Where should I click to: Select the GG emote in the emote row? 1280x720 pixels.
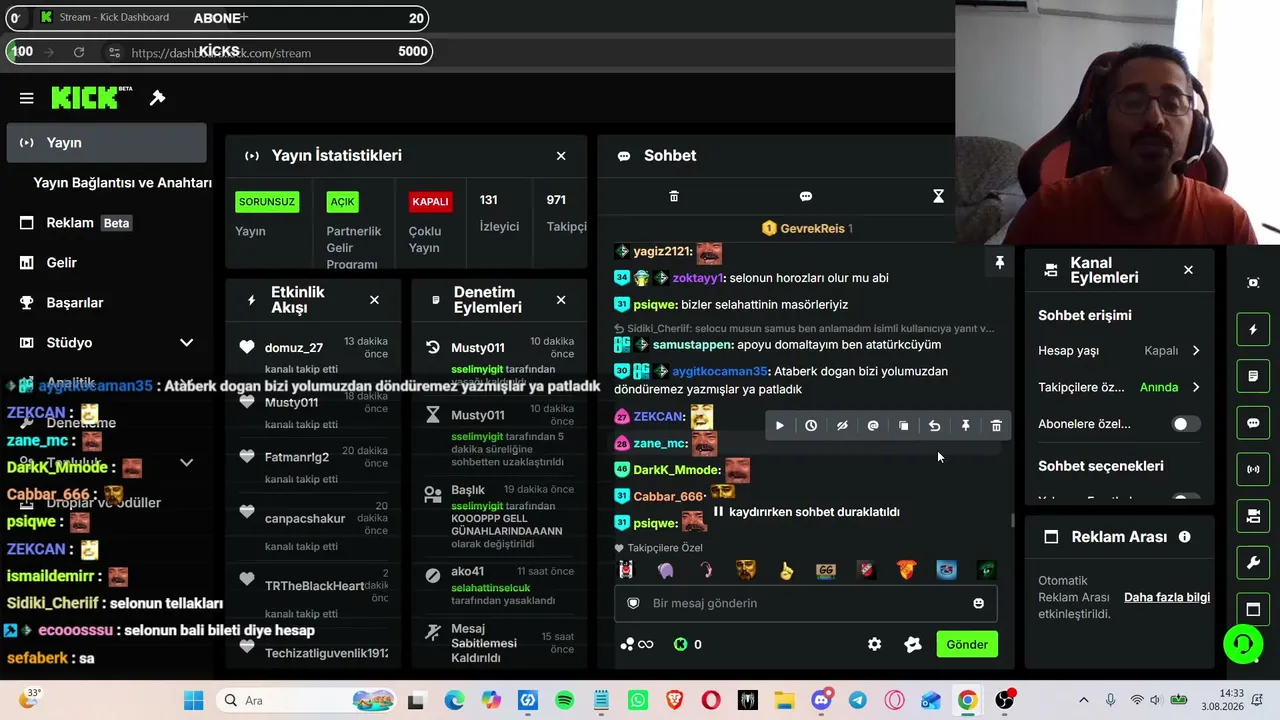[x=826, y=570]
